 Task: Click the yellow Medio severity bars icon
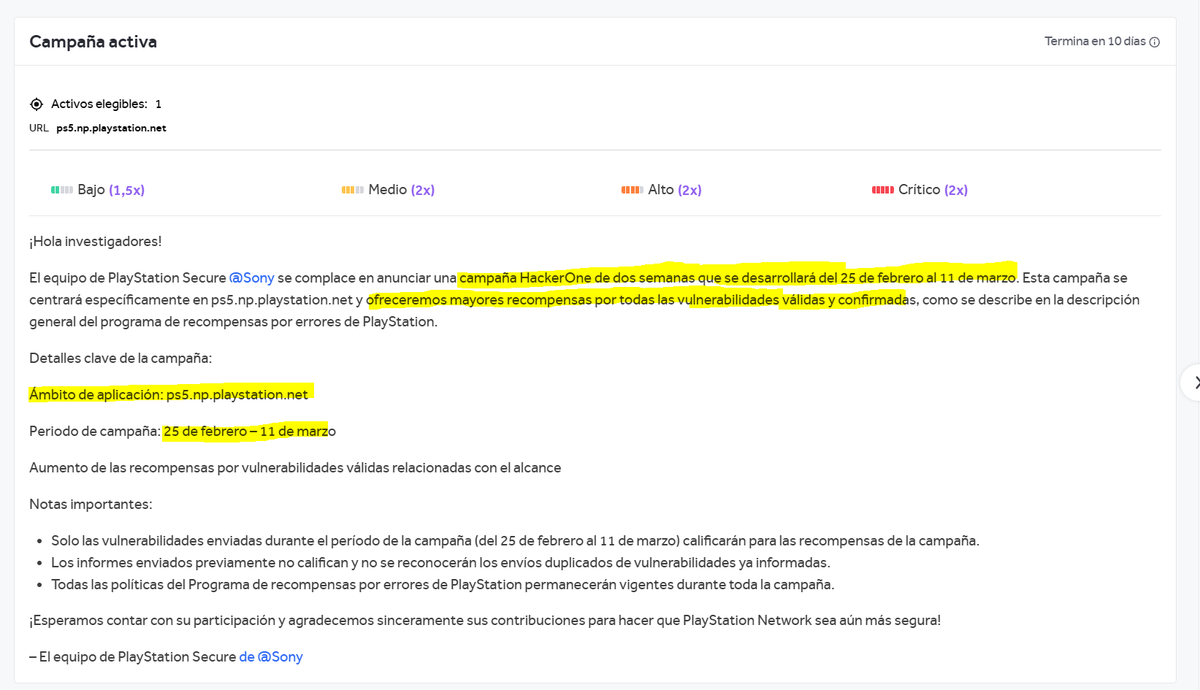(352, 190)
